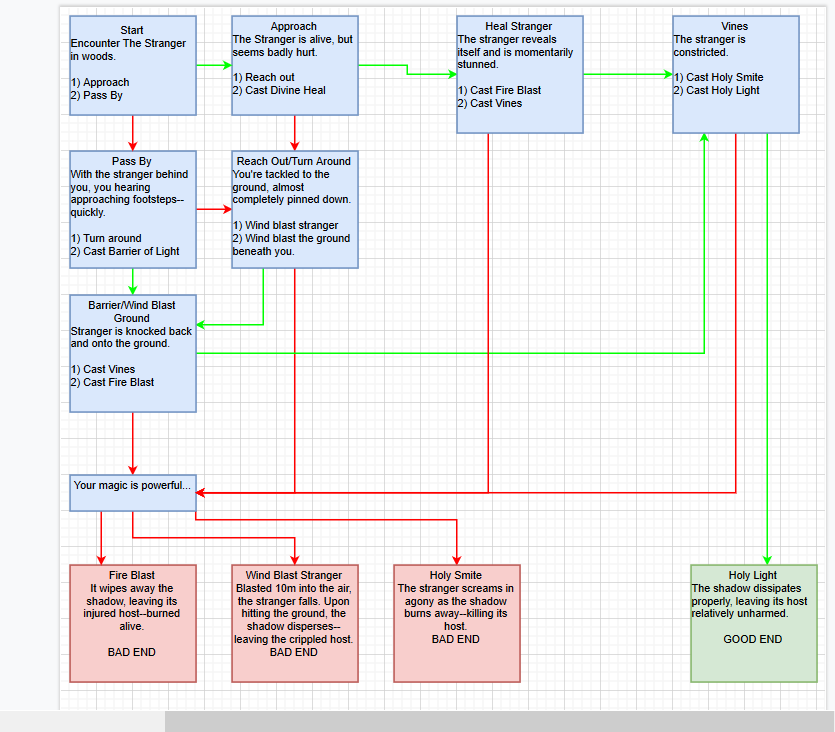This screenshot has height=732, width=835.
Task: Select the Vines node box
Action: pyautogui.click(x=735, y=75)
